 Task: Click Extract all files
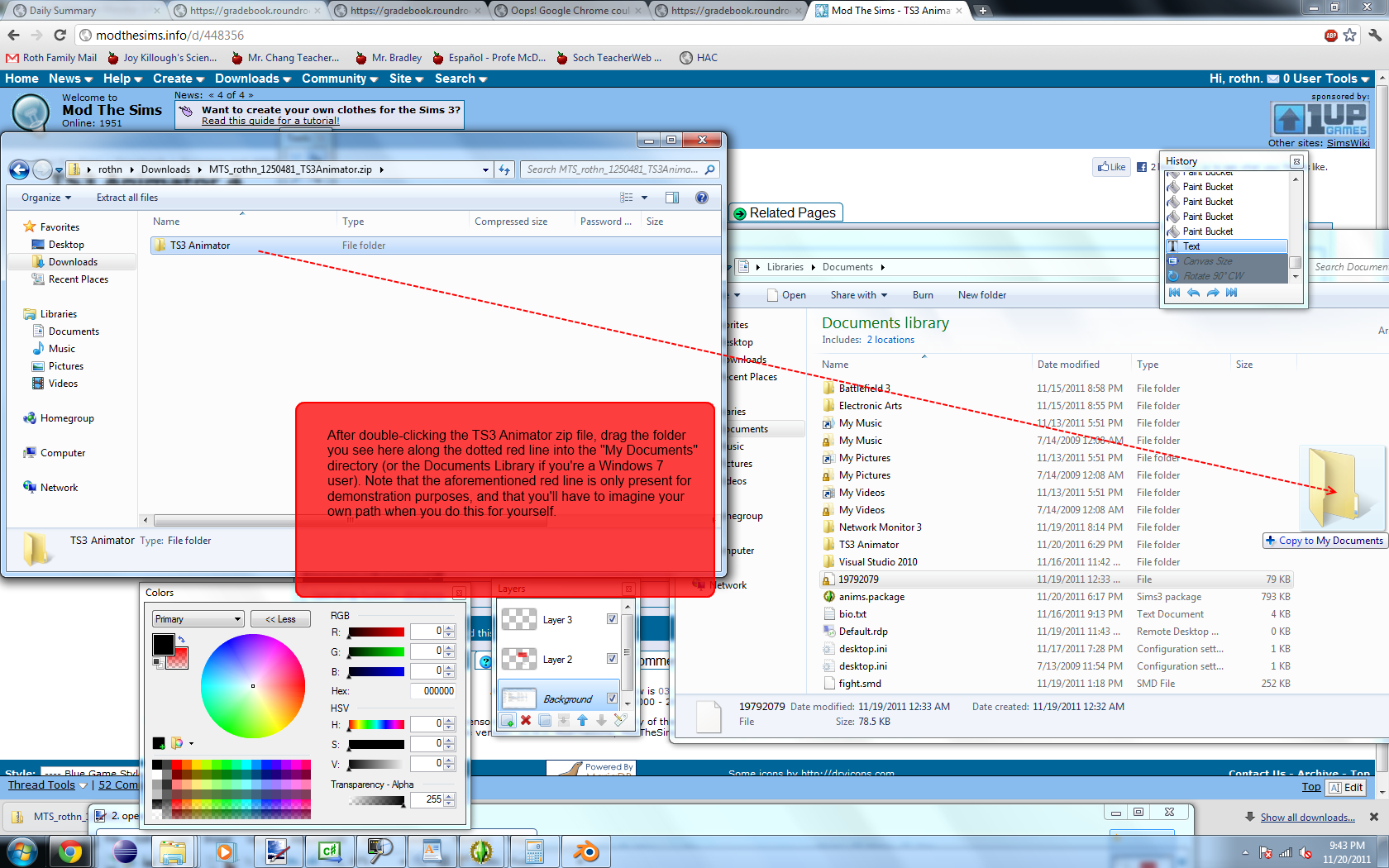coord(126,198)
